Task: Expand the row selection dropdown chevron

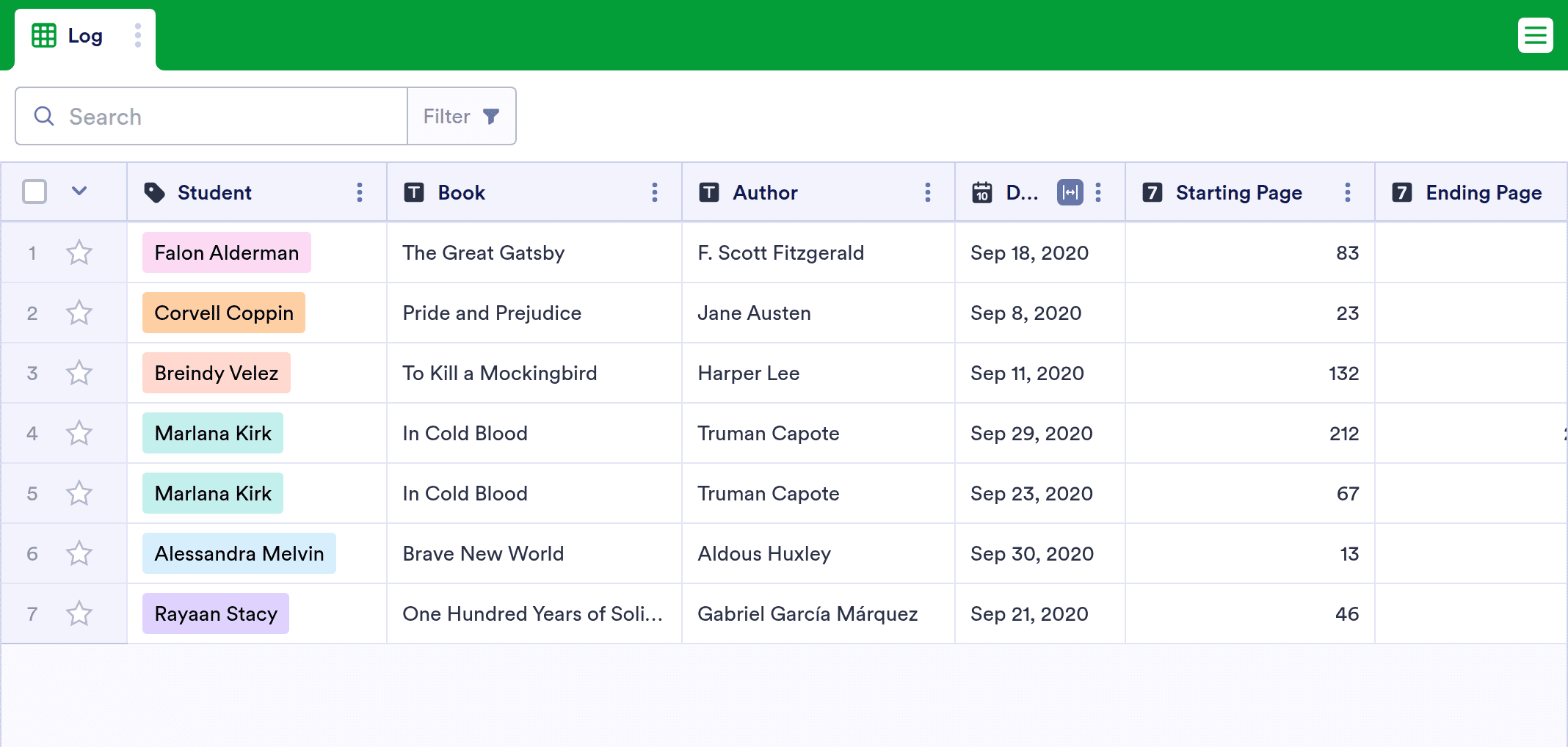Action: click(x=79, y=192)
